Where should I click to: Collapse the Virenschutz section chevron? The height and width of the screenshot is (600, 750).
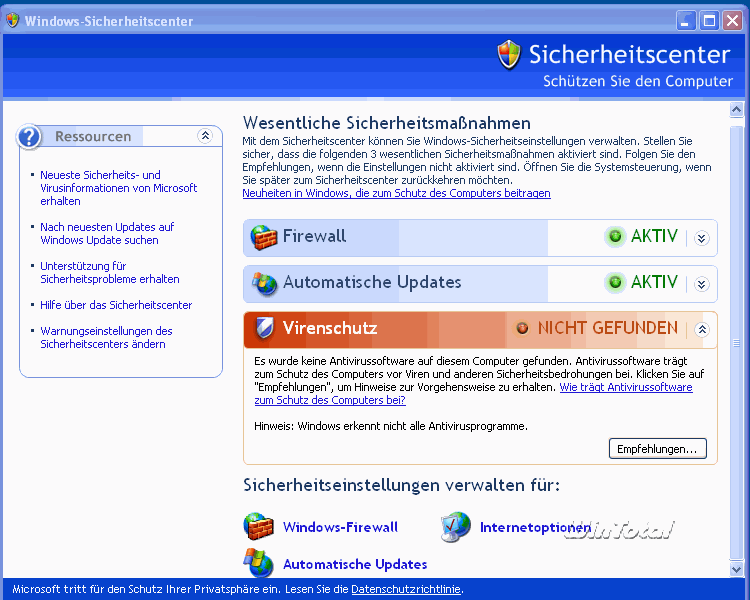pos(702,330)
